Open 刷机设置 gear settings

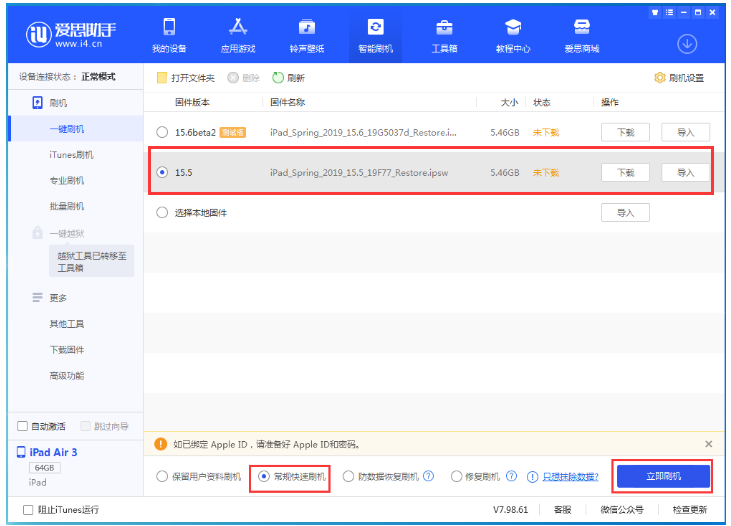(x=660, y=78)
